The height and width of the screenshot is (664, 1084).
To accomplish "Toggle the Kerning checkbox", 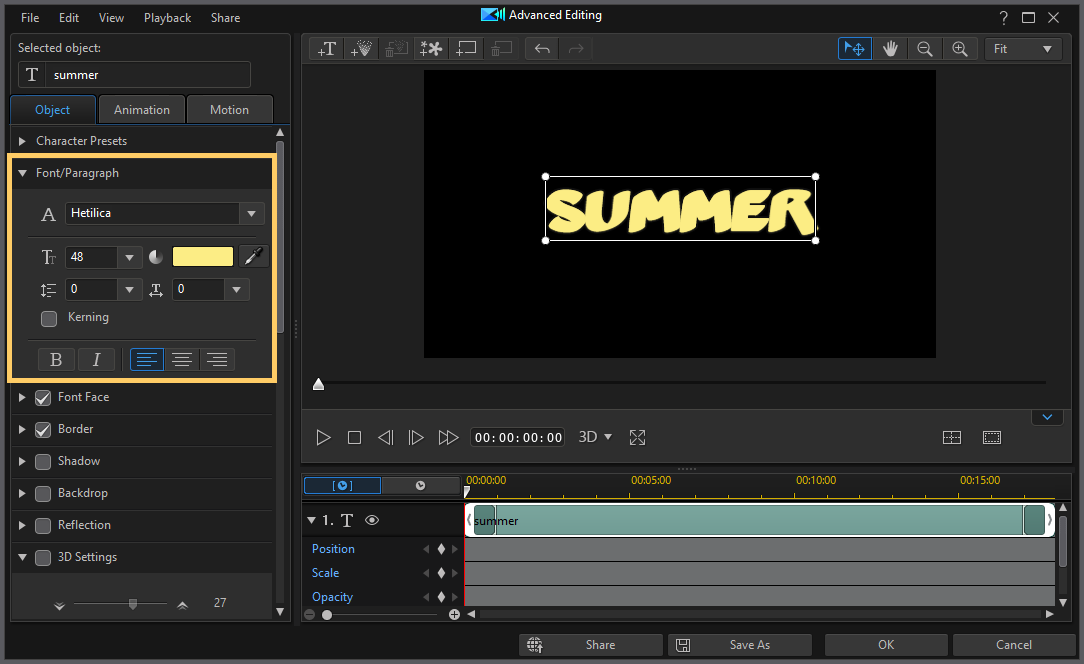I will pos(48,317).
